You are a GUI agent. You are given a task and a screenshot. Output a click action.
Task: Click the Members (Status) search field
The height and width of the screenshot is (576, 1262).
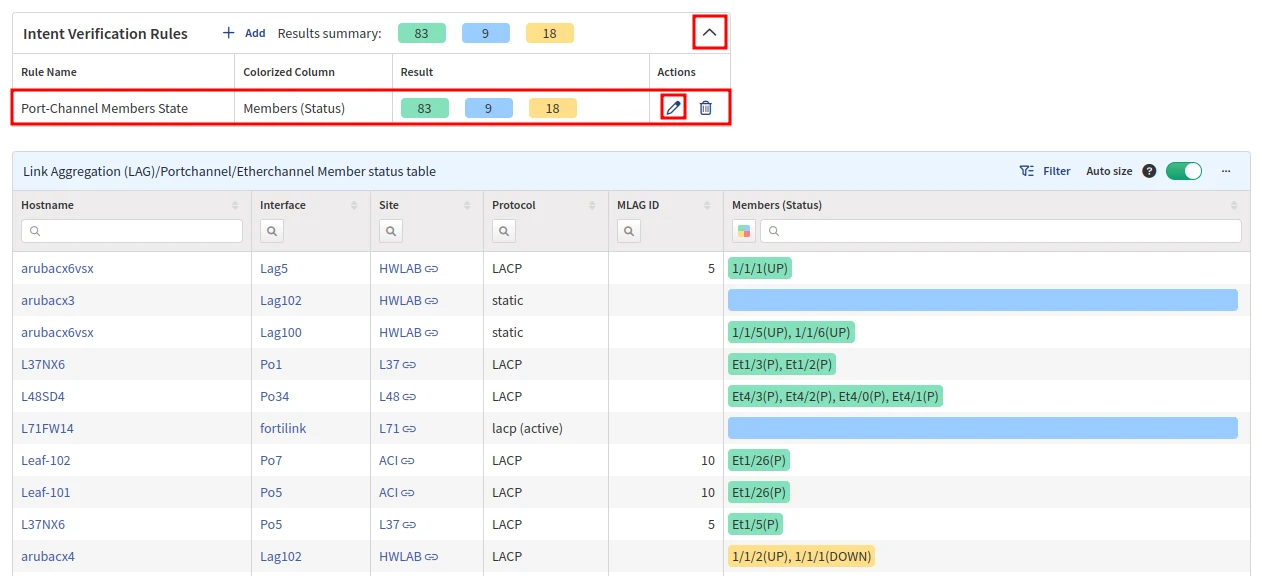click(1000, 231)
